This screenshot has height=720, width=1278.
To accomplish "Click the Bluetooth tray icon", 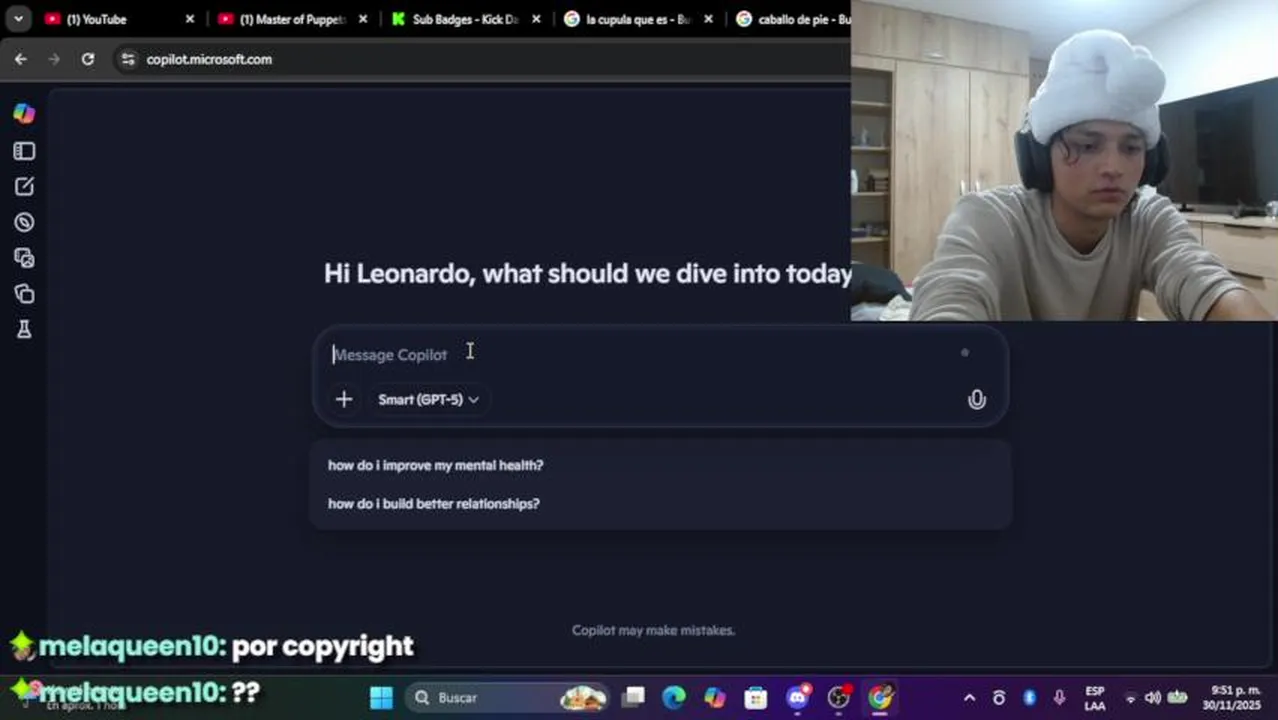I will [x=1029, y=698].
